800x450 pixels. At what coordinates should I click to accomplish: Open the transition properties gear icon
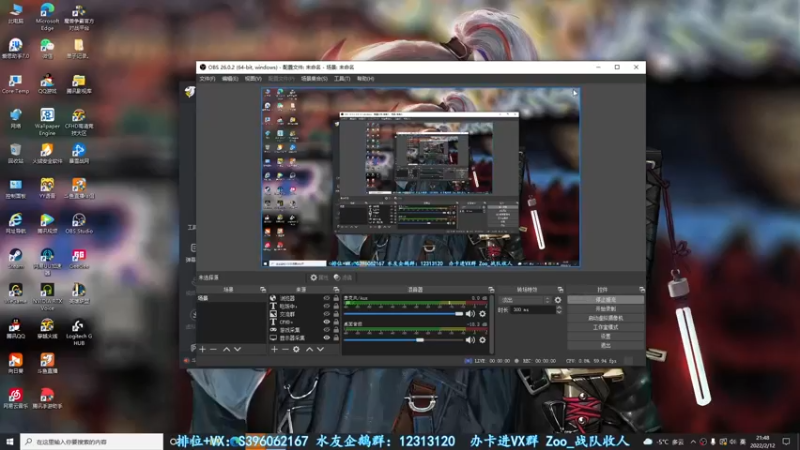(558, 300)
